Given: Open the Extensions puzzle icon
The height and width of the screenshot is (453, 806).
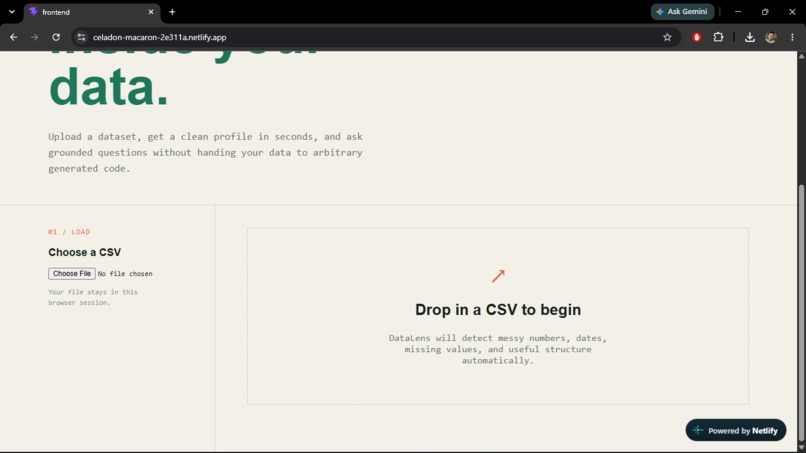Looking at the screenshot, I should tap(718, 37).
